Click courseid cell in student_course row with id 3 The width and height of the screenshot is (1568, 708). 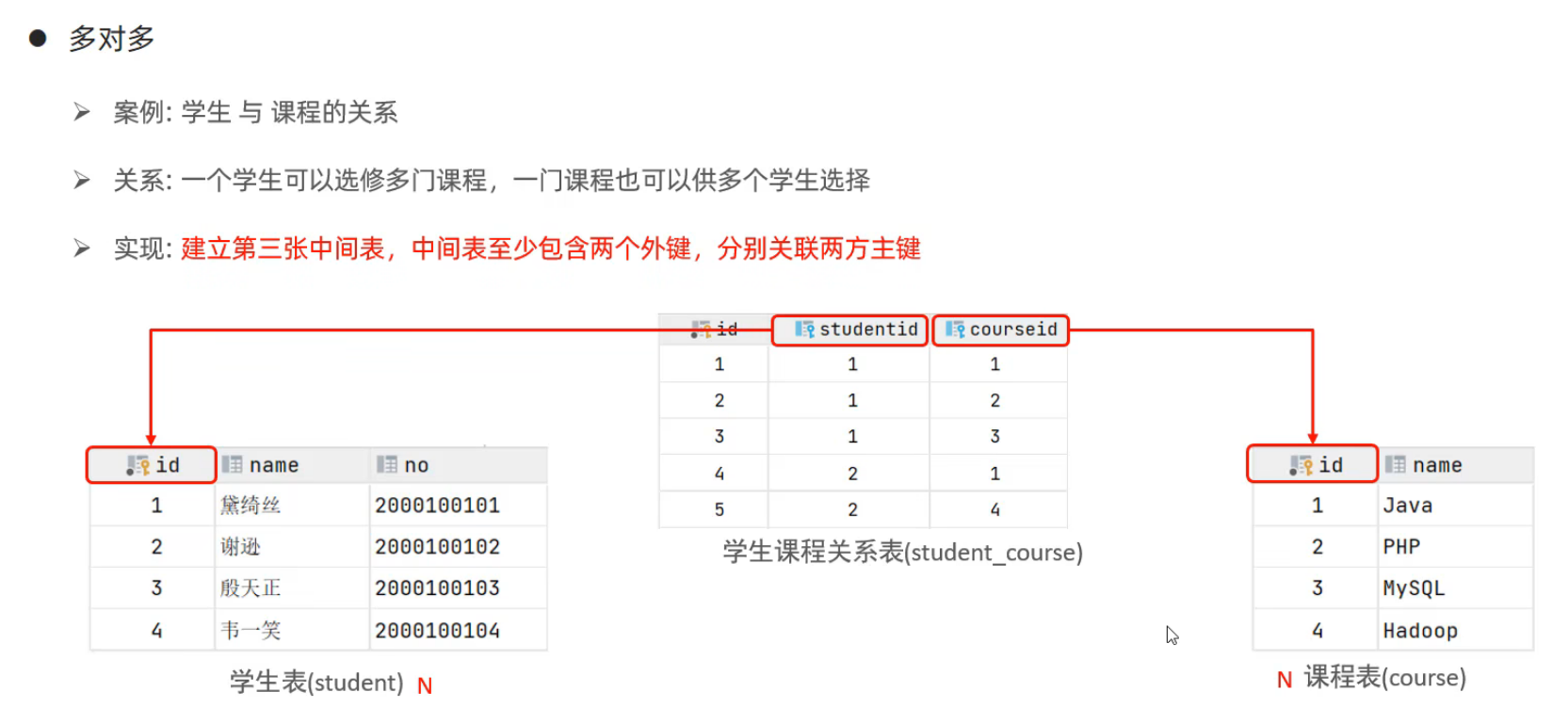tap(998, 437)
